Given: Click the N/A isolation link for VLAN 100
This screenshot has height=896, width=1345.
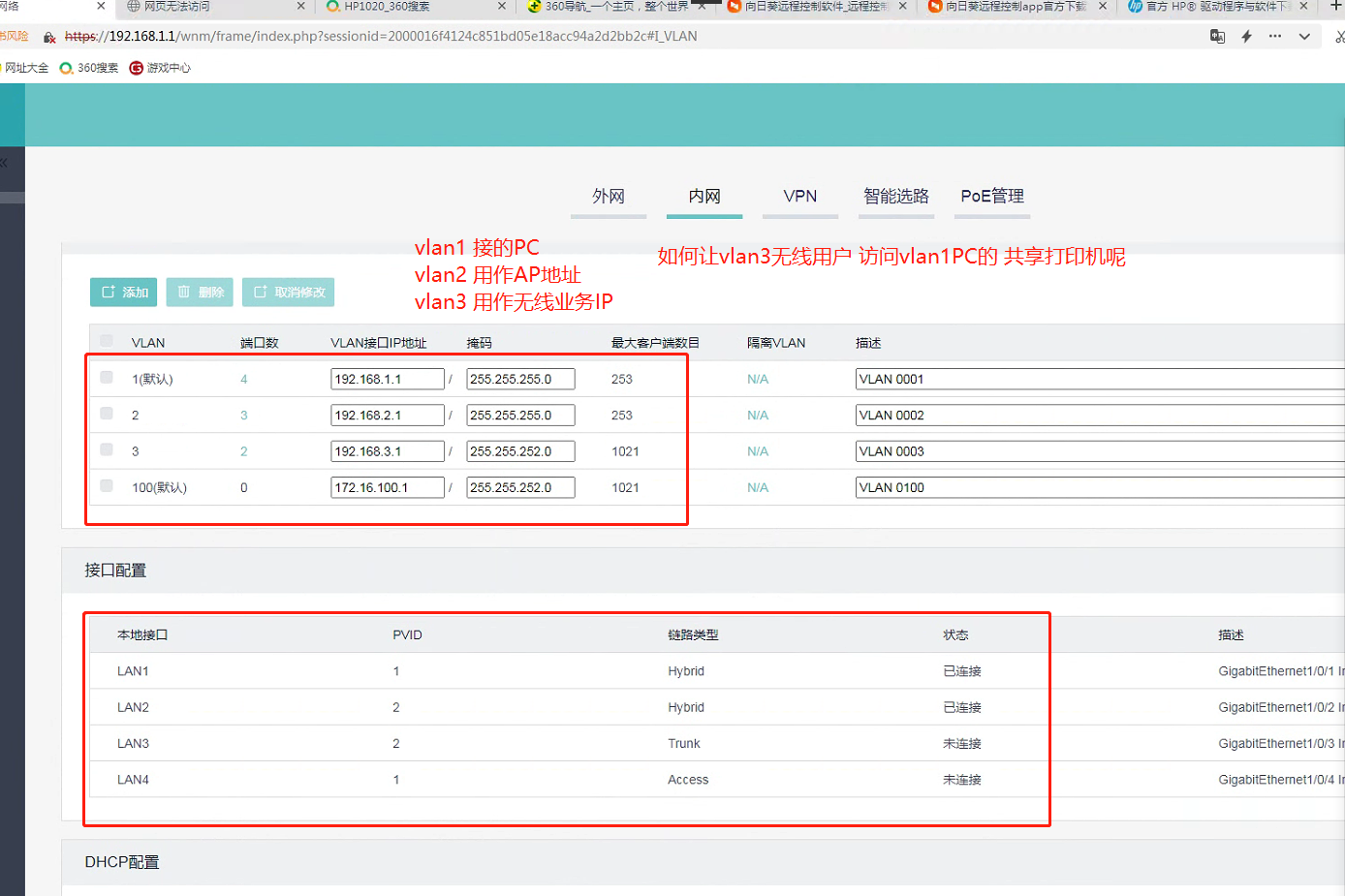Looking at the screenshot, I should (758, 487).
